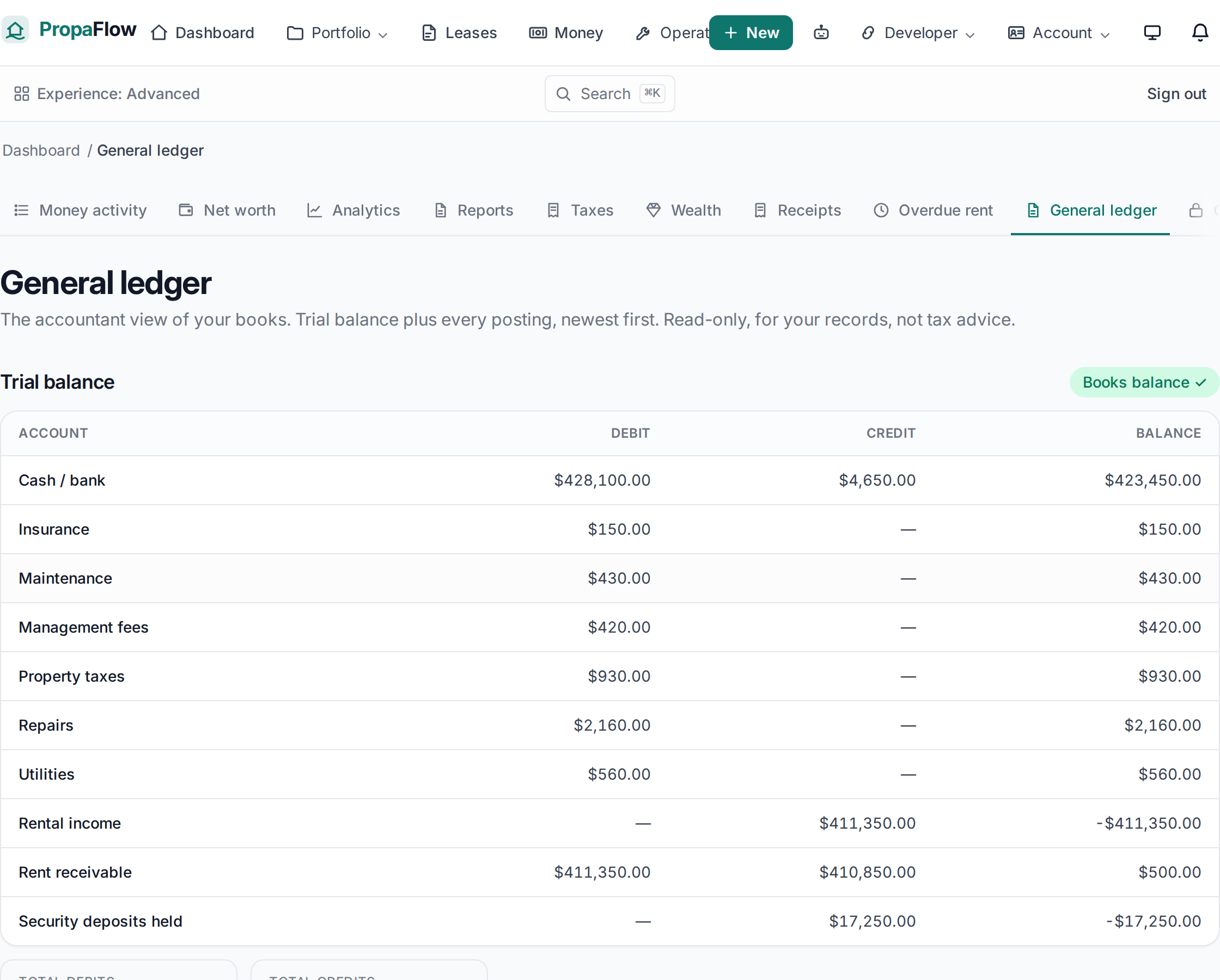1220x980 pixels.
Task: Switch to the Overdue rent tab
Action: pyautogui.click(x=933, y=211)
